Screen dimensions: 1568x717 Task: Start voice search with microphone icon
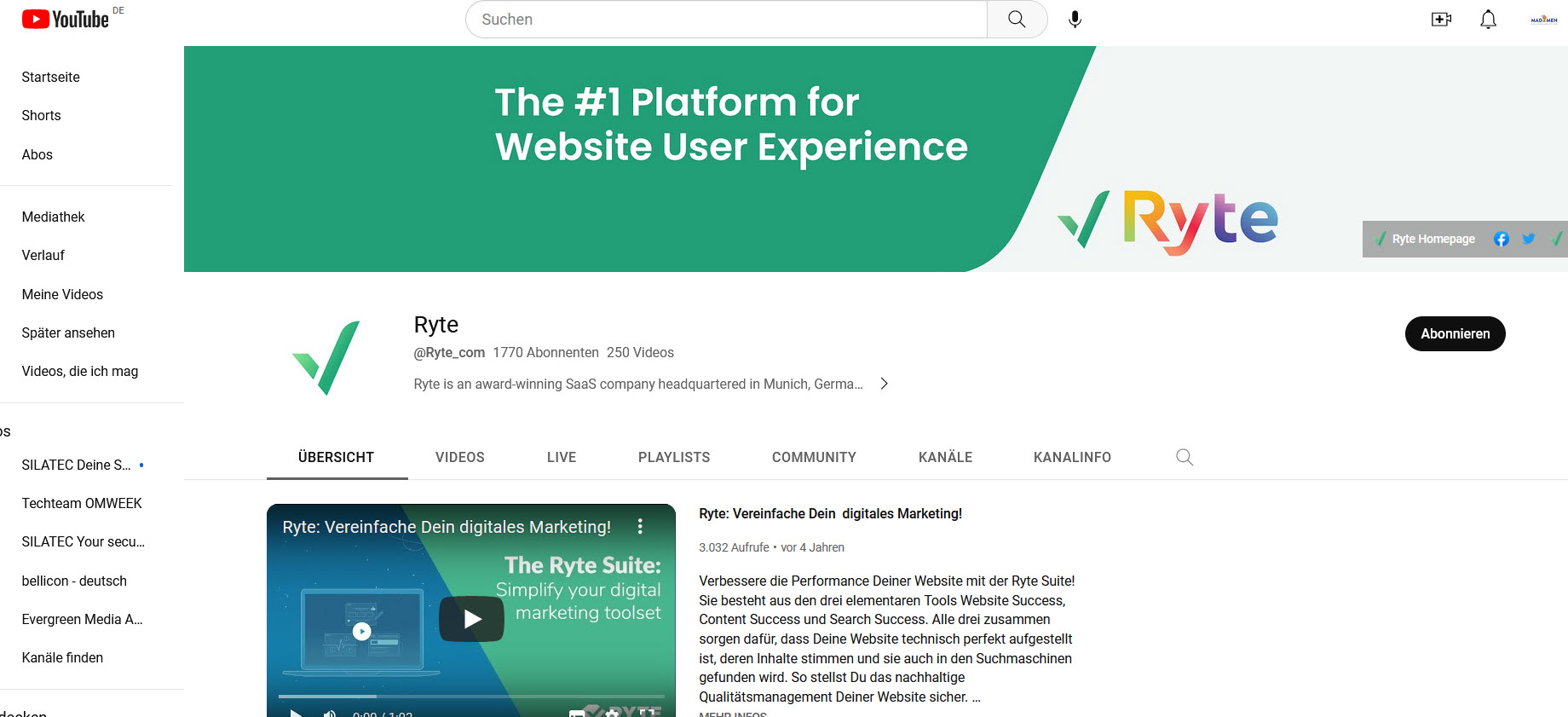pos(1075,19)
